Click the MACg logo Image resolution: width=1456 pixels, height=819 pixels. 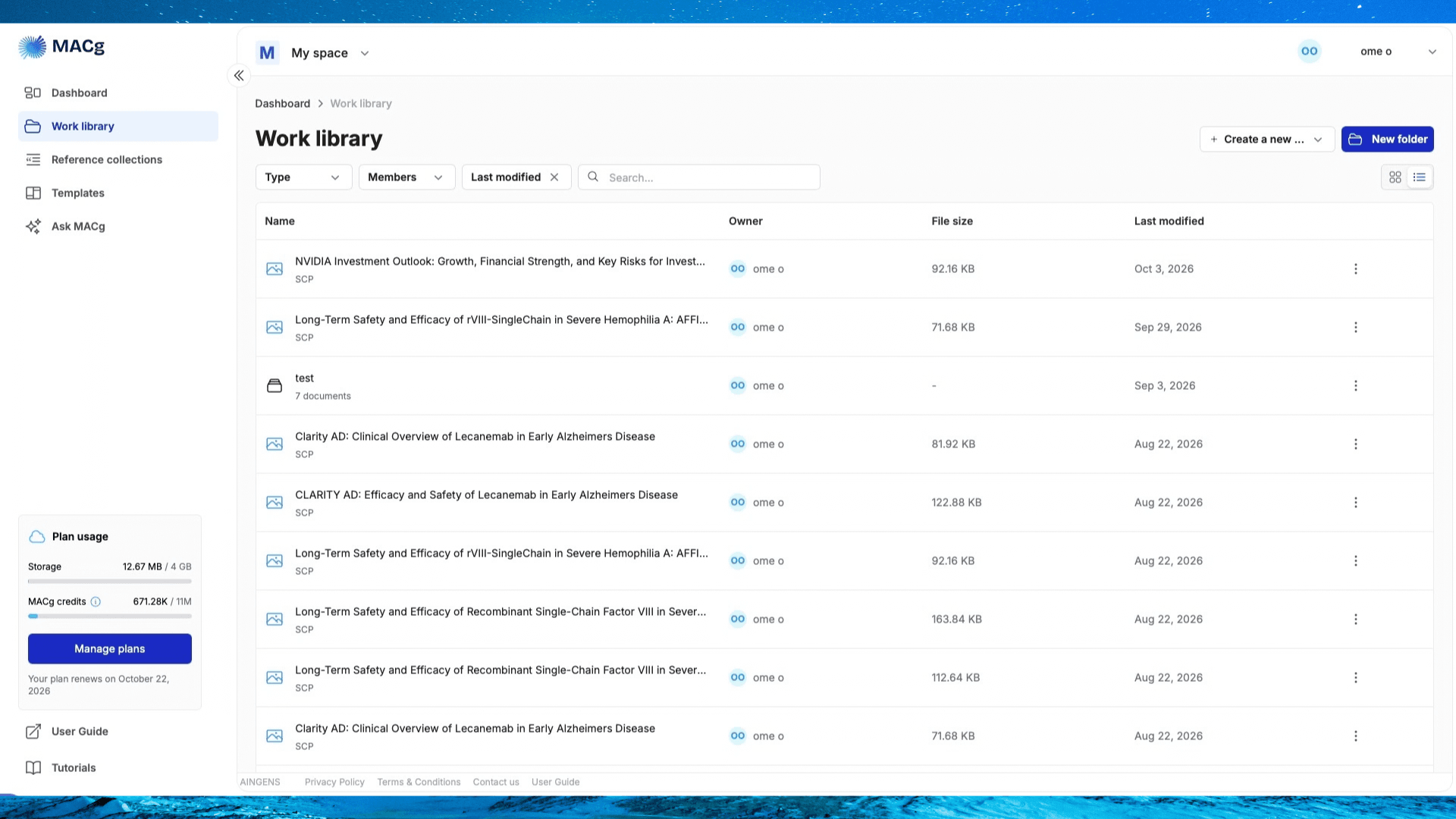[x=61, y=47]
